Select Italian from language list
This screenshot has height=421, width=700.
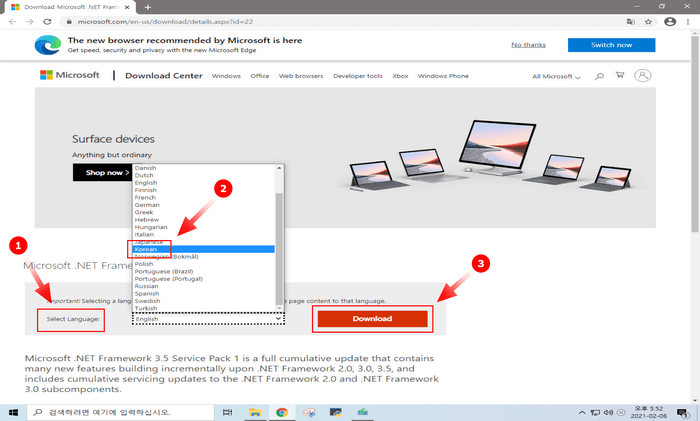pos(144,234)
